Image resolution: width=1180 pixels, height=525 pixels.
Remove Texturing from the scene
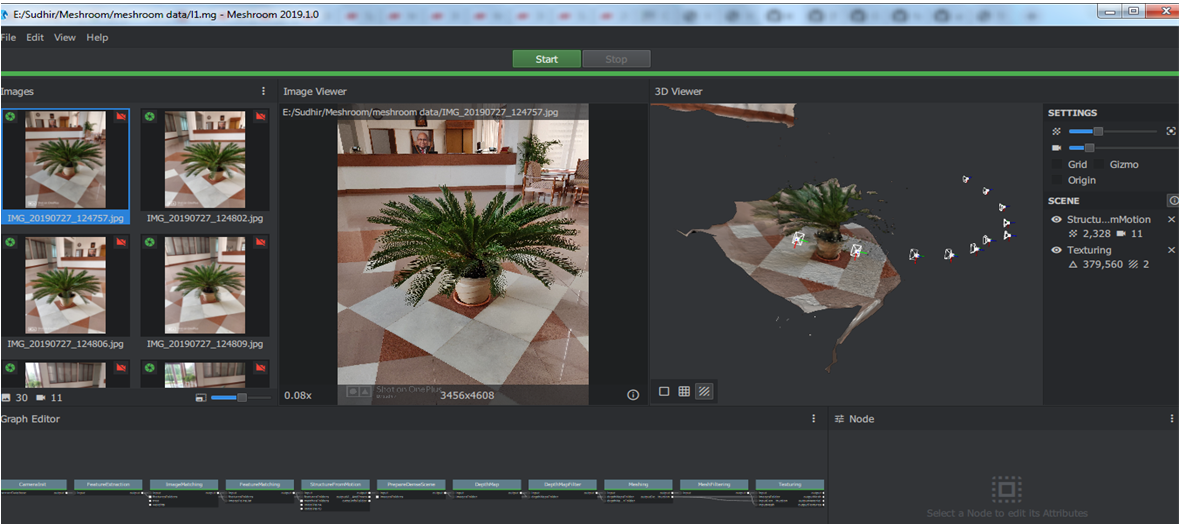pyautogui.click(x=1171, y=250)
